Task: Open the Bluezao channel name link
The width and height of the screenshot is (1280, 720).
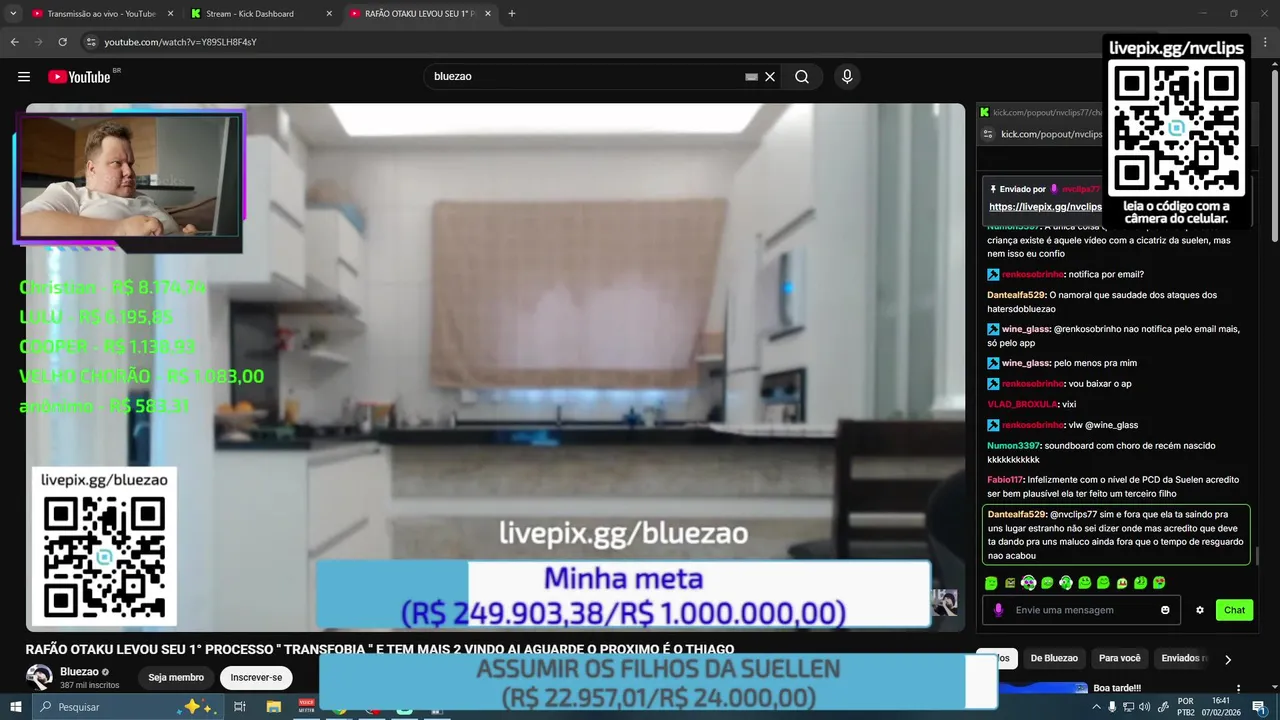Action: (x=79, y=672)
